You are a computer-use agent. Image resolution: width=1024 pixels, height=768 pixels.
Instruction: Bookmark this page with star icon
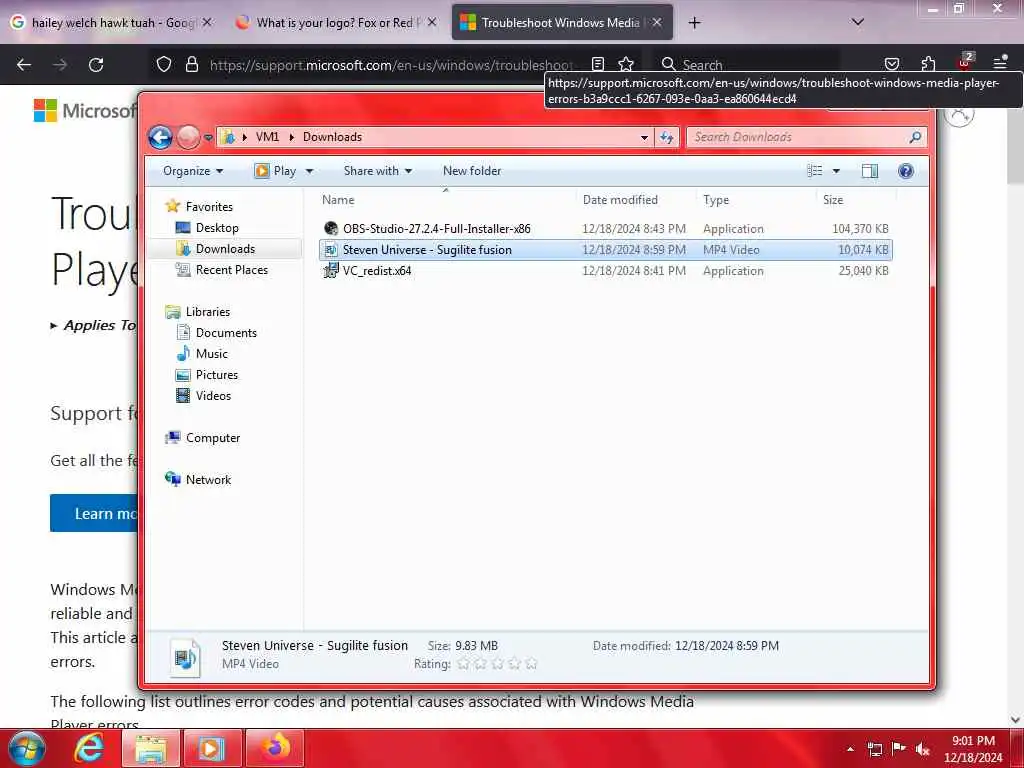(x=626, y=64)
